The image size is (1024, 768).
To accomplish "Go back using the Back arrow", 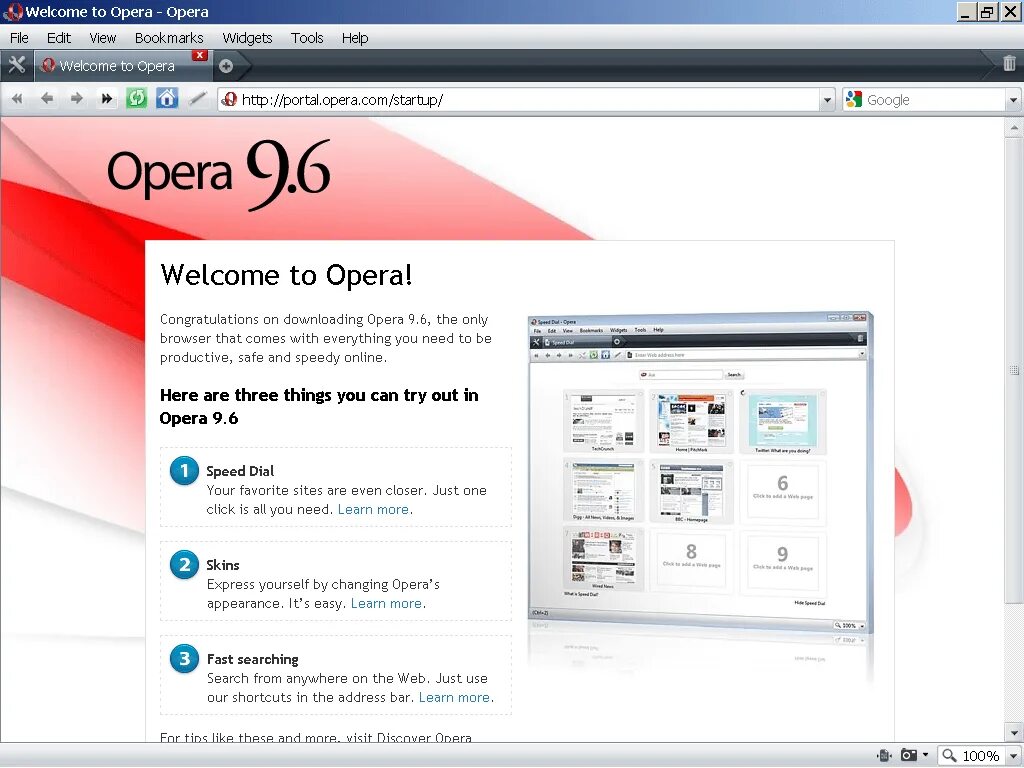I will coord(47,99).
